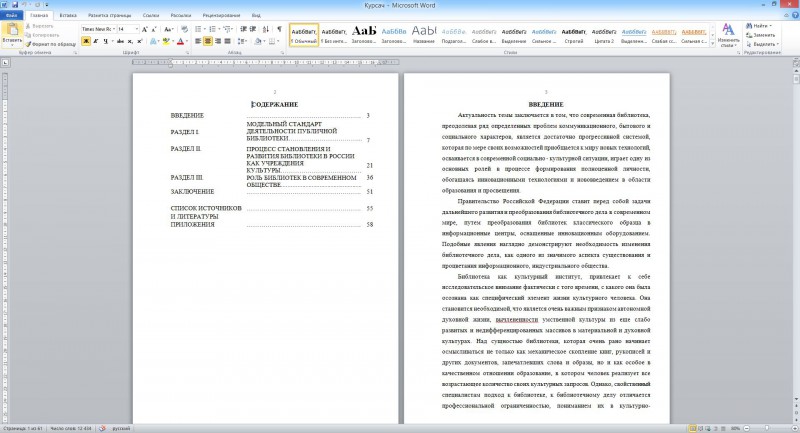Open the Select (Выделить) dropdown

click(761, 44)
